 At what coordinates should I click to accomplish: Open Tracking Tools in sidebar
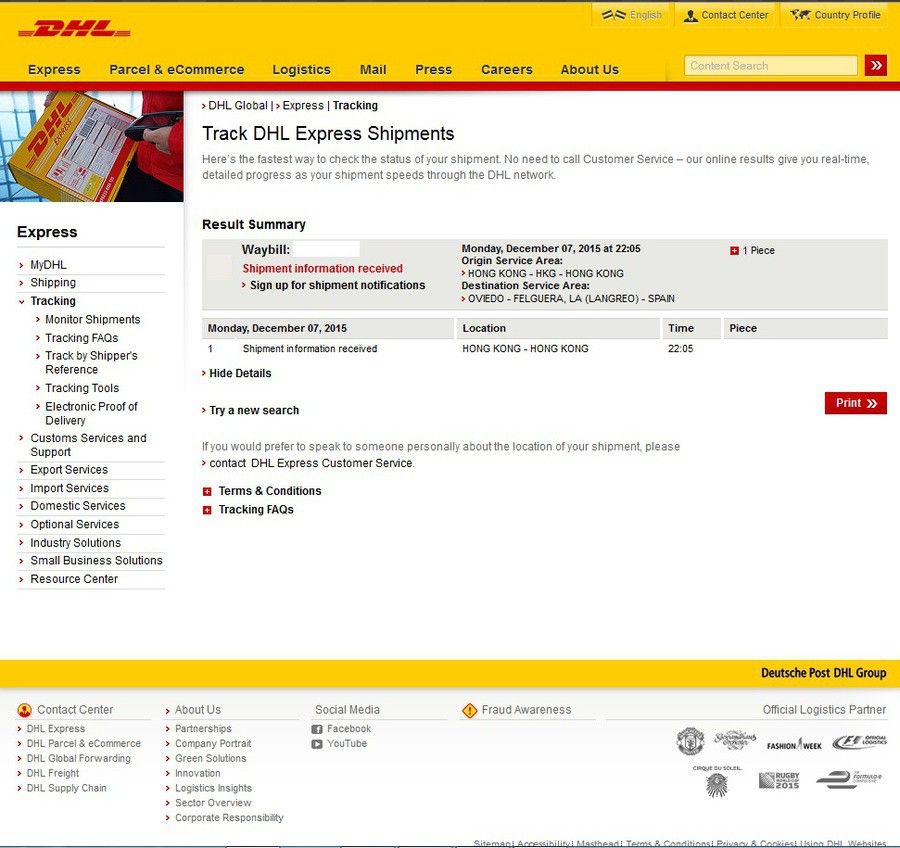click(82, 388)
